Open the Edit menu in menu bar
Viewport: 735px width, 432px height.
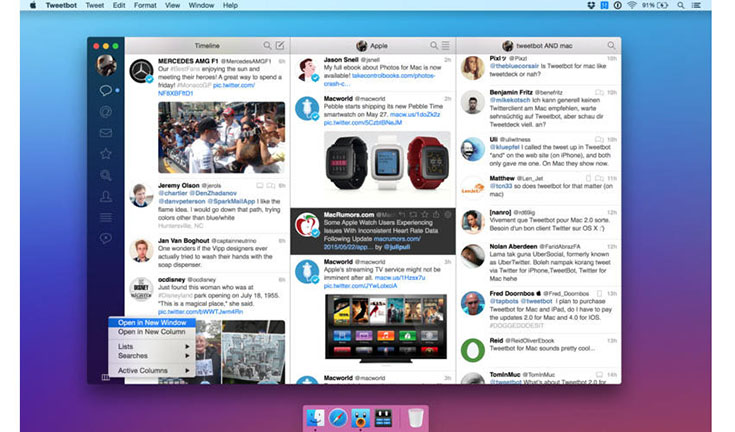tap(119, 5)
